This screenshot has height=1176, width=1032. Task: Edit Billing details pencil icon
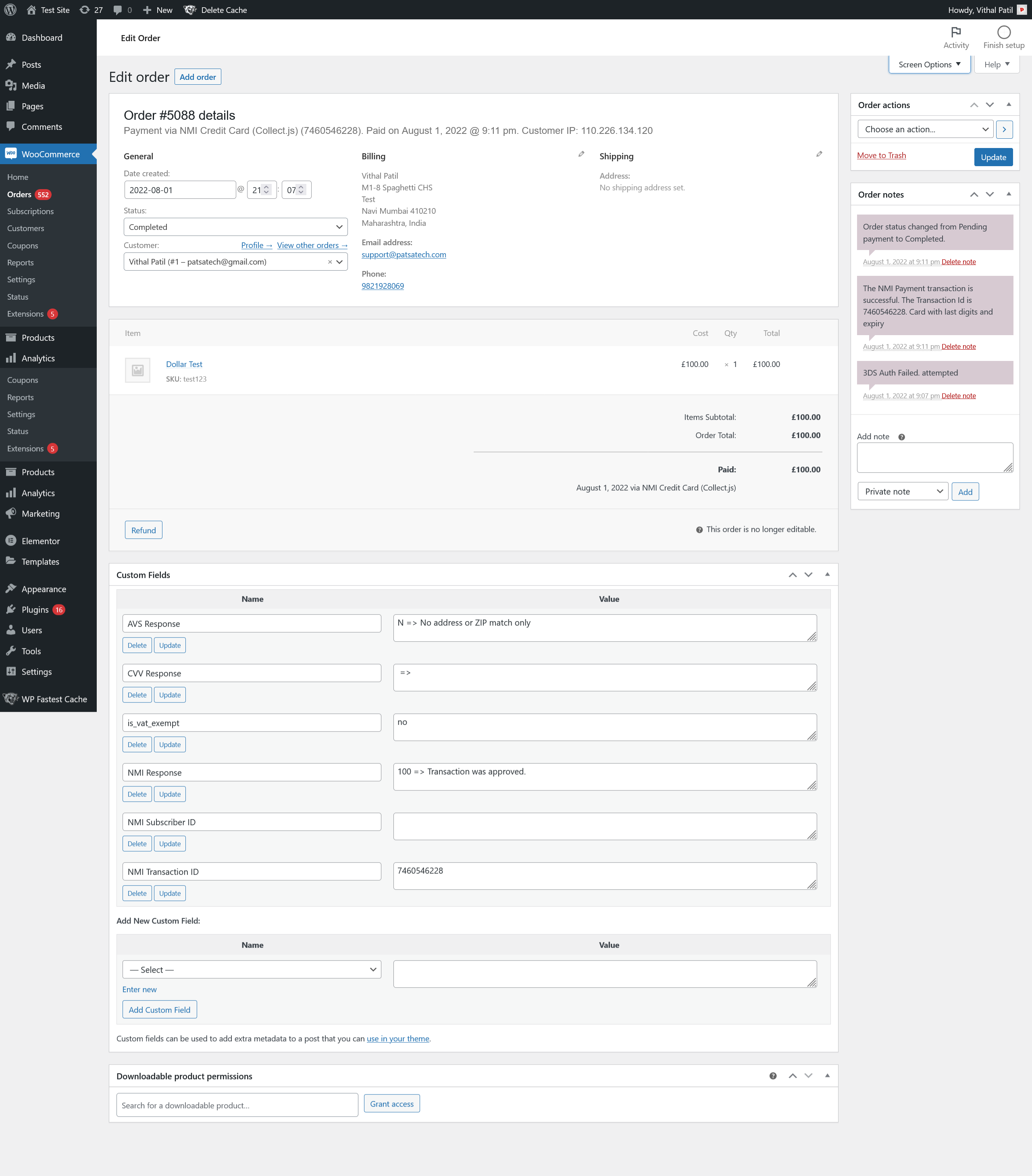[x=581, y=154]
